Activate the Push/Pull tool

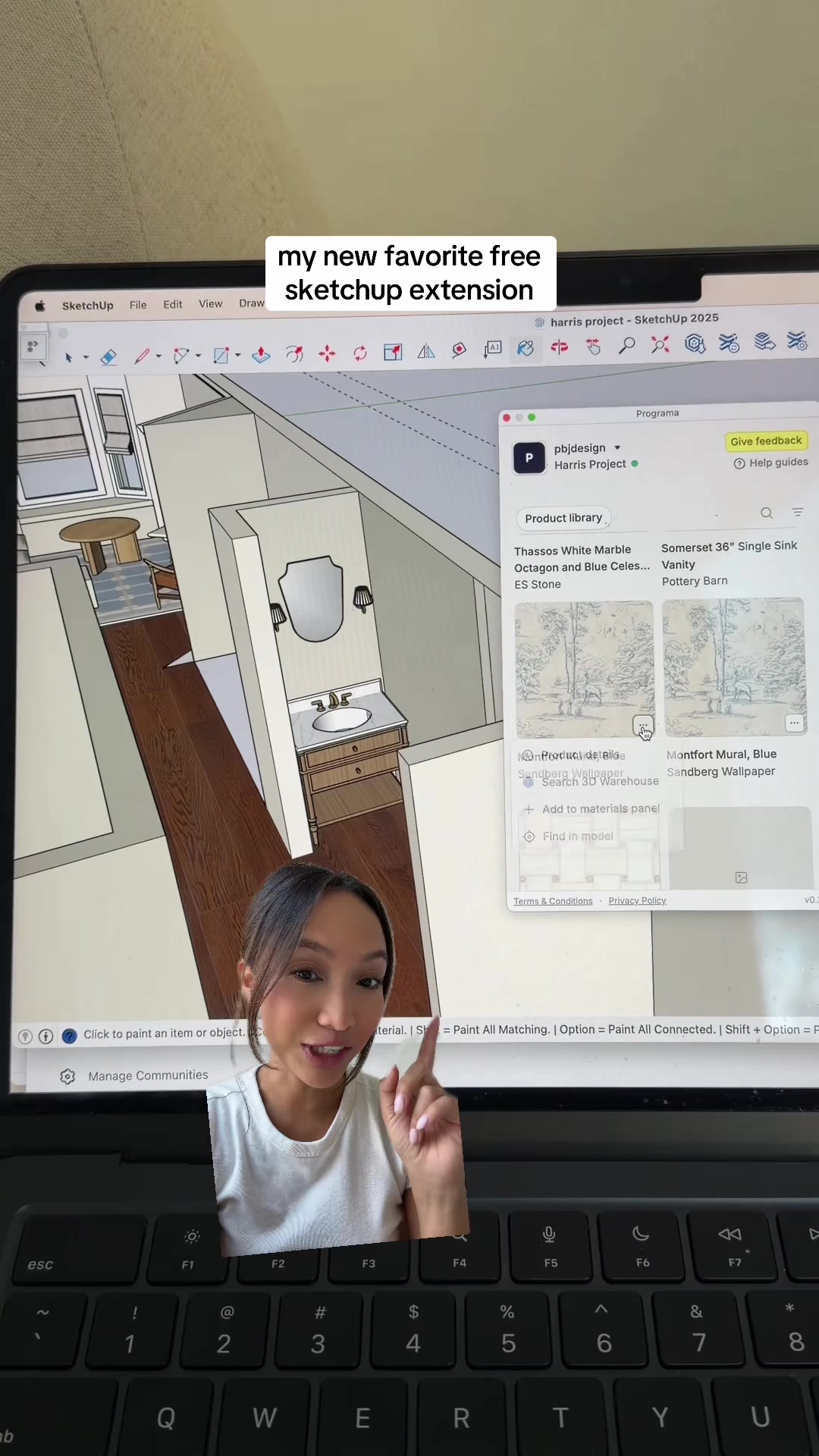(261, 354)
